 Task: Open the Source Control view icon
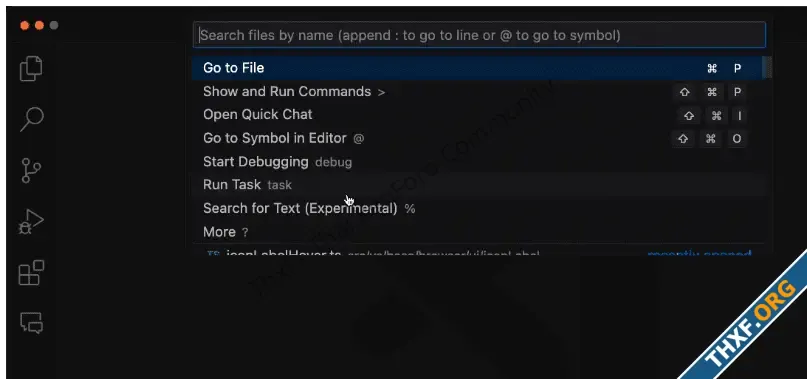point(31,170)
